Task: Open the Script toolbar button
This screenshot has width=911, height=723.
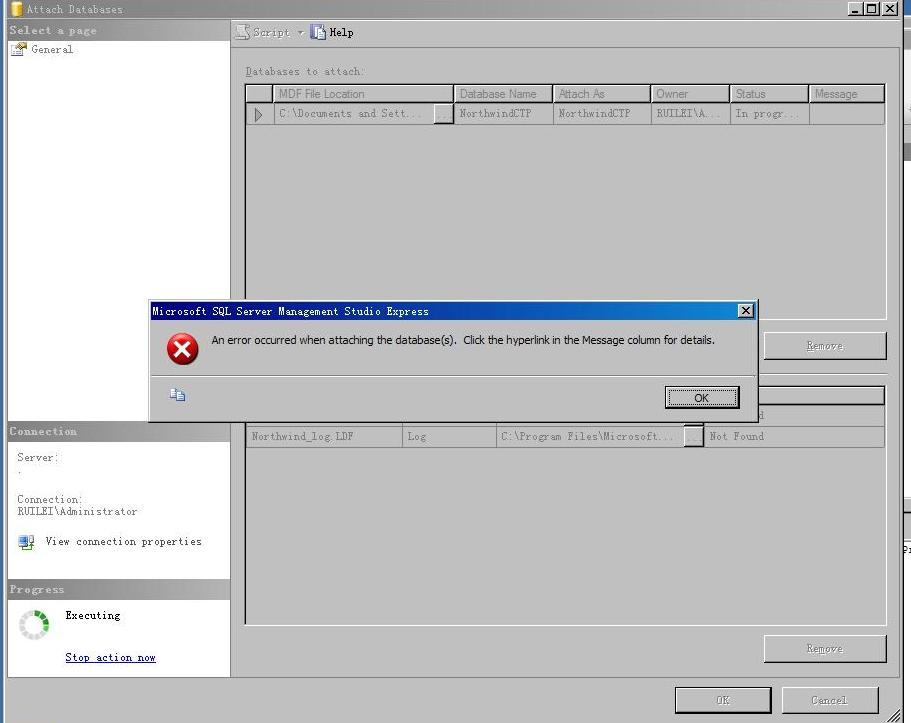Action: (263, 33)
